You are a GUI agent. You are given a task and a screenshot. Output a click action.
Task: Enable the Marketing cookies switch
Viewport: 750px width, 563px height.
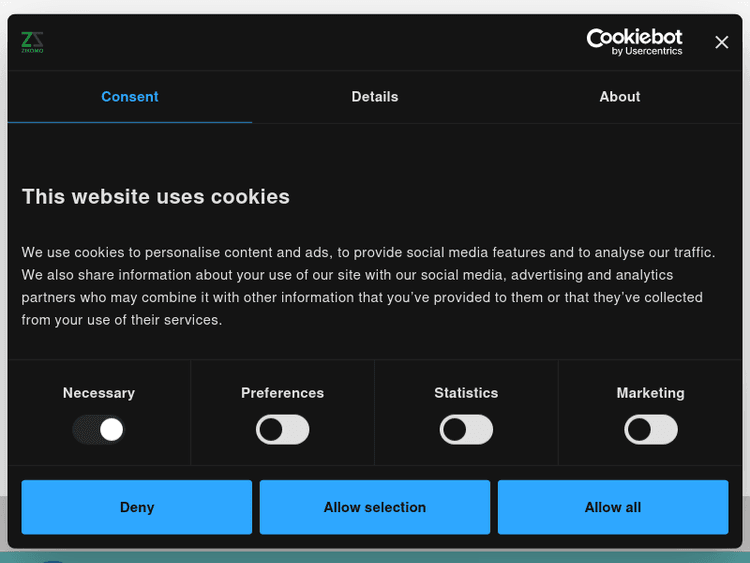pos(651,430)
